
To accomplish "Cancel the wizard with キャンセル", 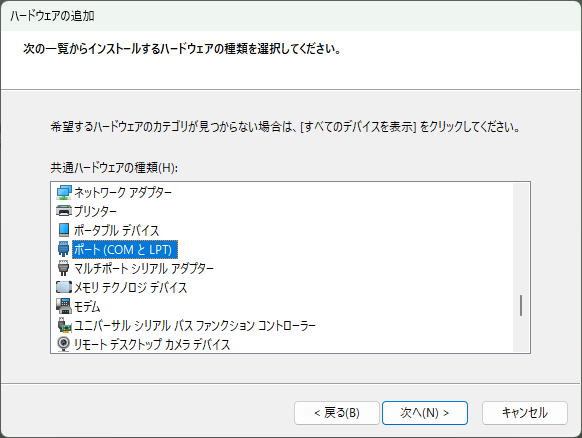I will [x=525, y=413].
